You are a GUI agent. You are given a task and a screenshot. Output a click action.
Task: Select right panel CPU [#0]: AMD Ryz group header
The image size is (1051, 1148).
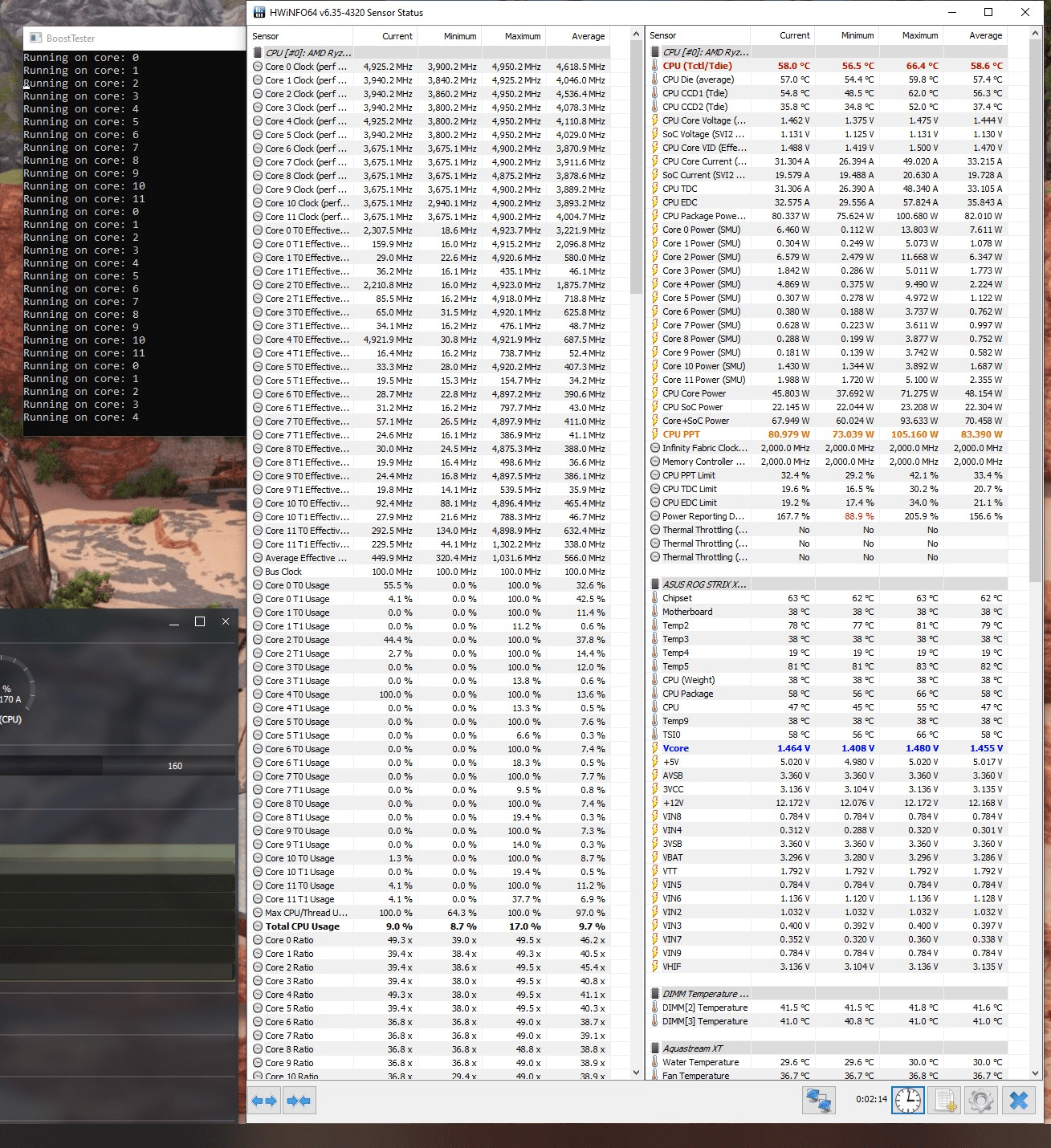pyautogui.click(x=828, y=52)
